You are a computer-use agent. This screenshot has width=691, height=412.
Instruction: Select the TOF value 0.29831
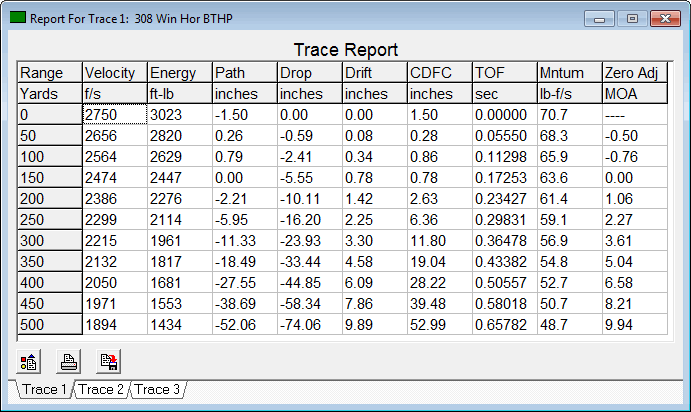tap(505, 220)
